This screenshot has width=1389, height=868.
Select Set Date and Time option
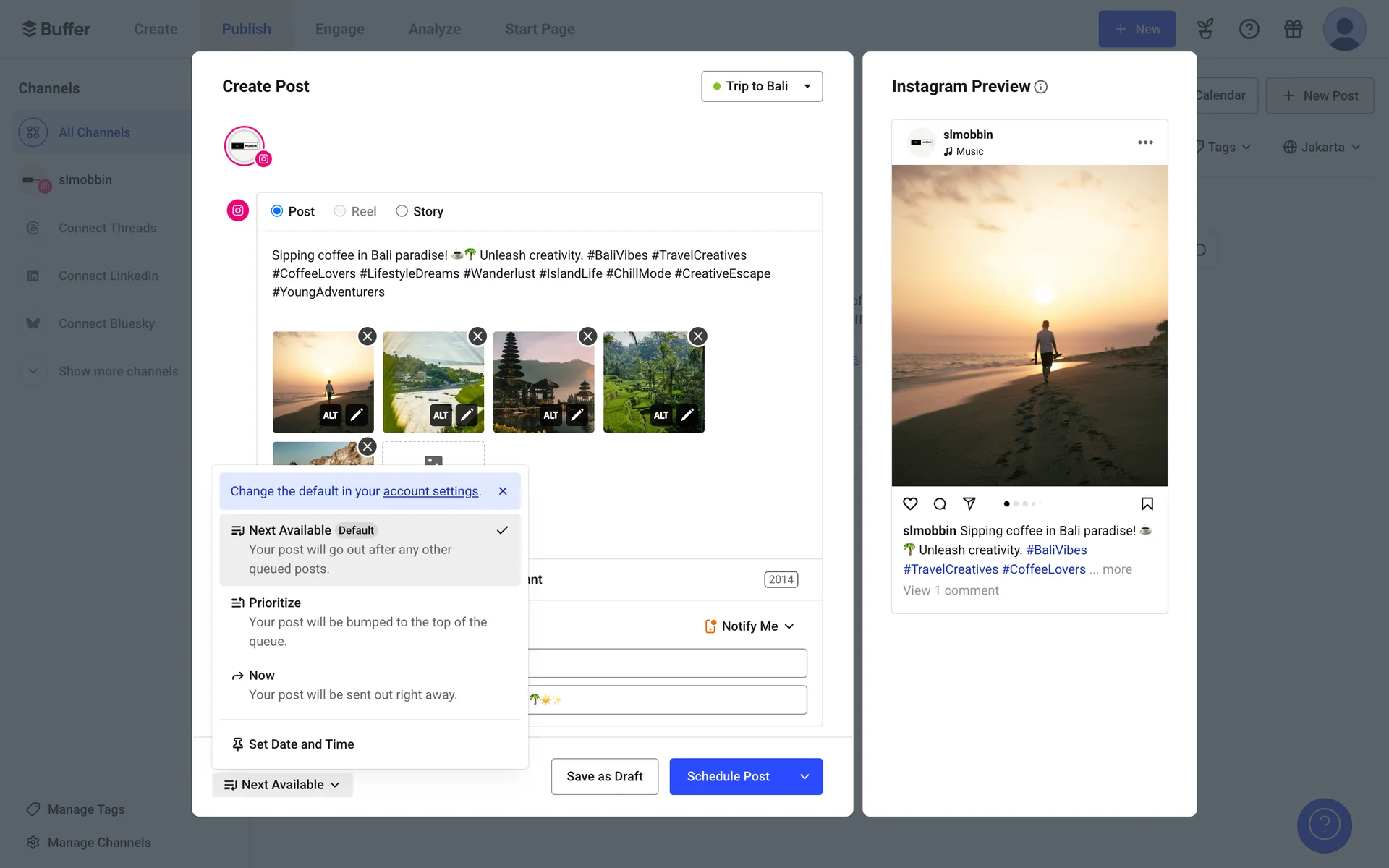[x=301, y=744]
